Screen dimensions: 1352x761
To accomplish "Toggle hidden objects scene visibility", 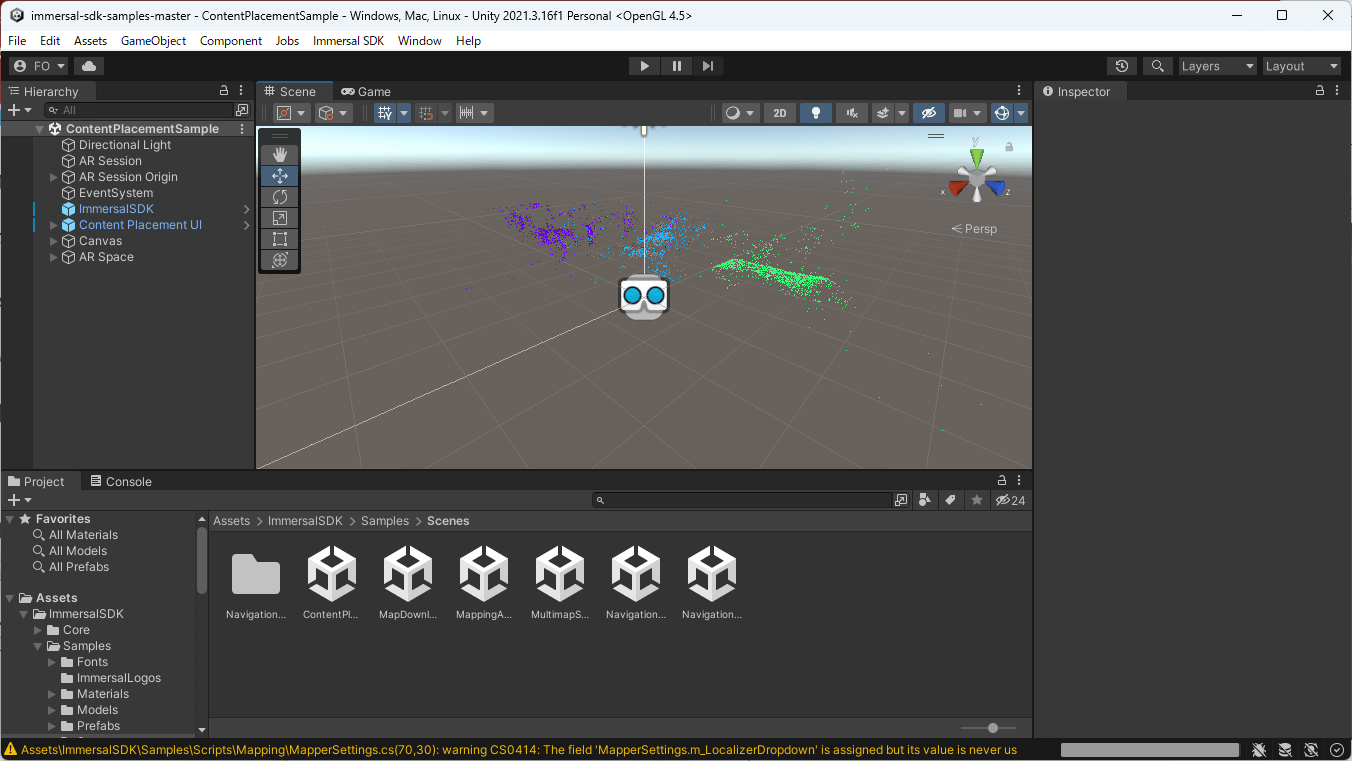I will (x=929, y=113).
